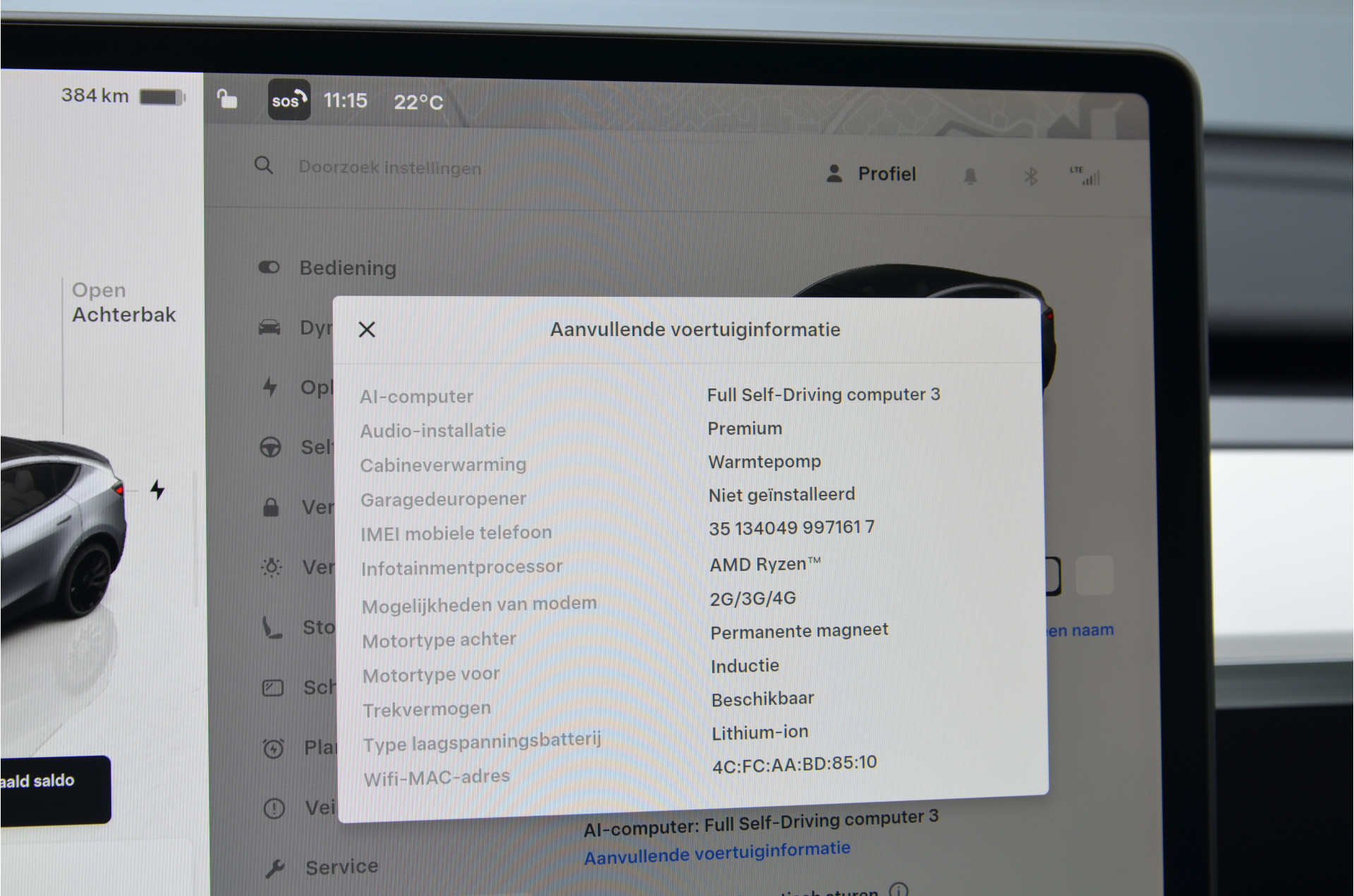
Task: Tap the Inductie front motor value
Action: tap(745, 666)
